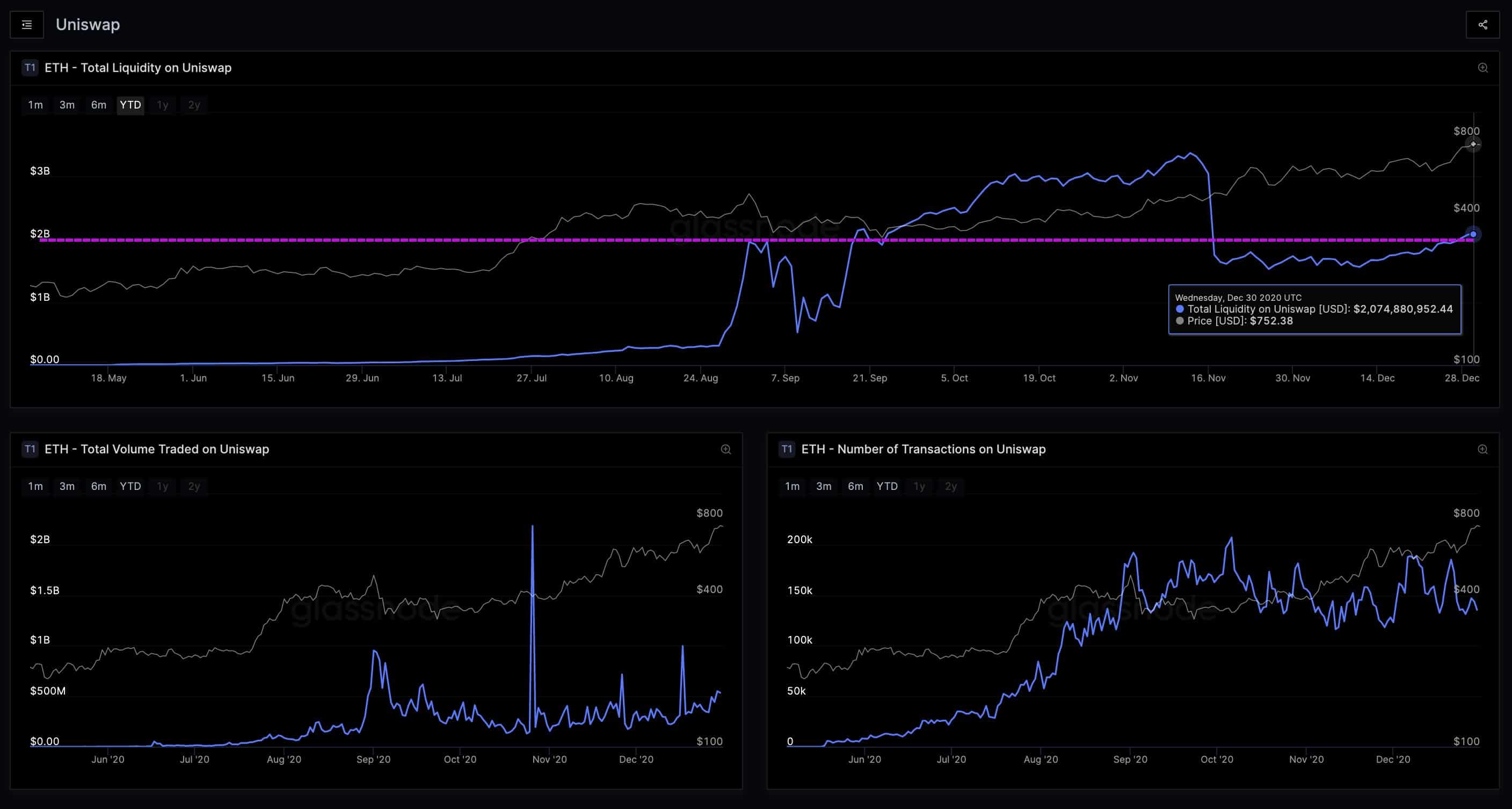Click the ETH - Total Volume Traded on Uniswap title
The height and width of the screenshot is (809, 1512).
[x=157, y=450]
